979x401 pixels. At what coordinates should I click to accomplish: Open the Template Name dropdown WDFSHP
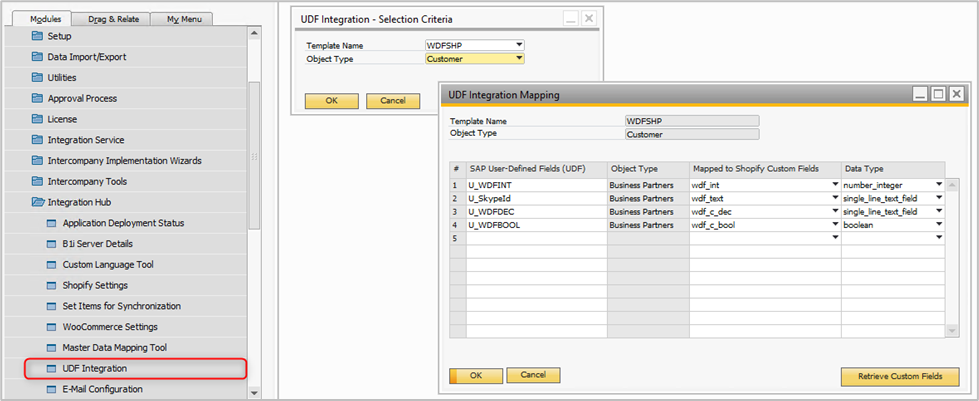click(x=519, y=45)
